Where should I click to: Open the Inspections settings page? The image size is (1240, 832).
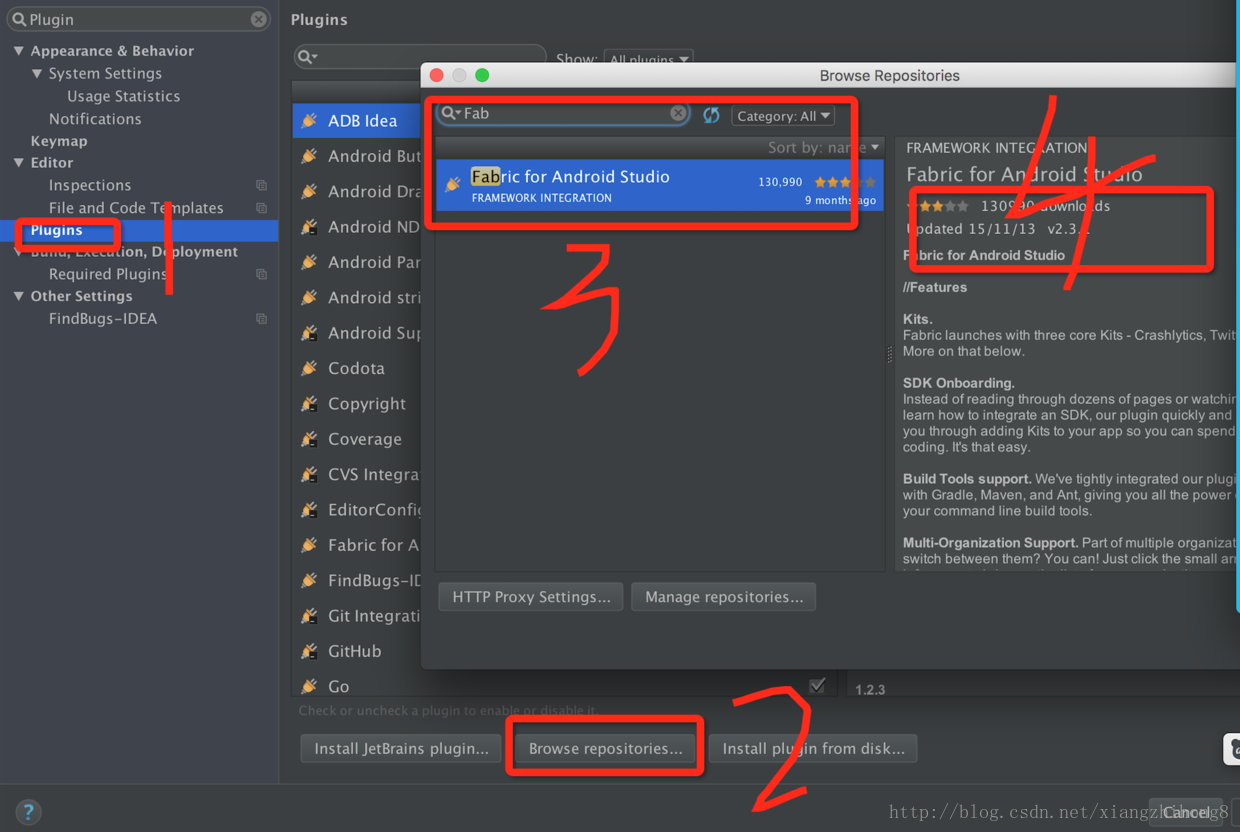(x=90, y=185)
